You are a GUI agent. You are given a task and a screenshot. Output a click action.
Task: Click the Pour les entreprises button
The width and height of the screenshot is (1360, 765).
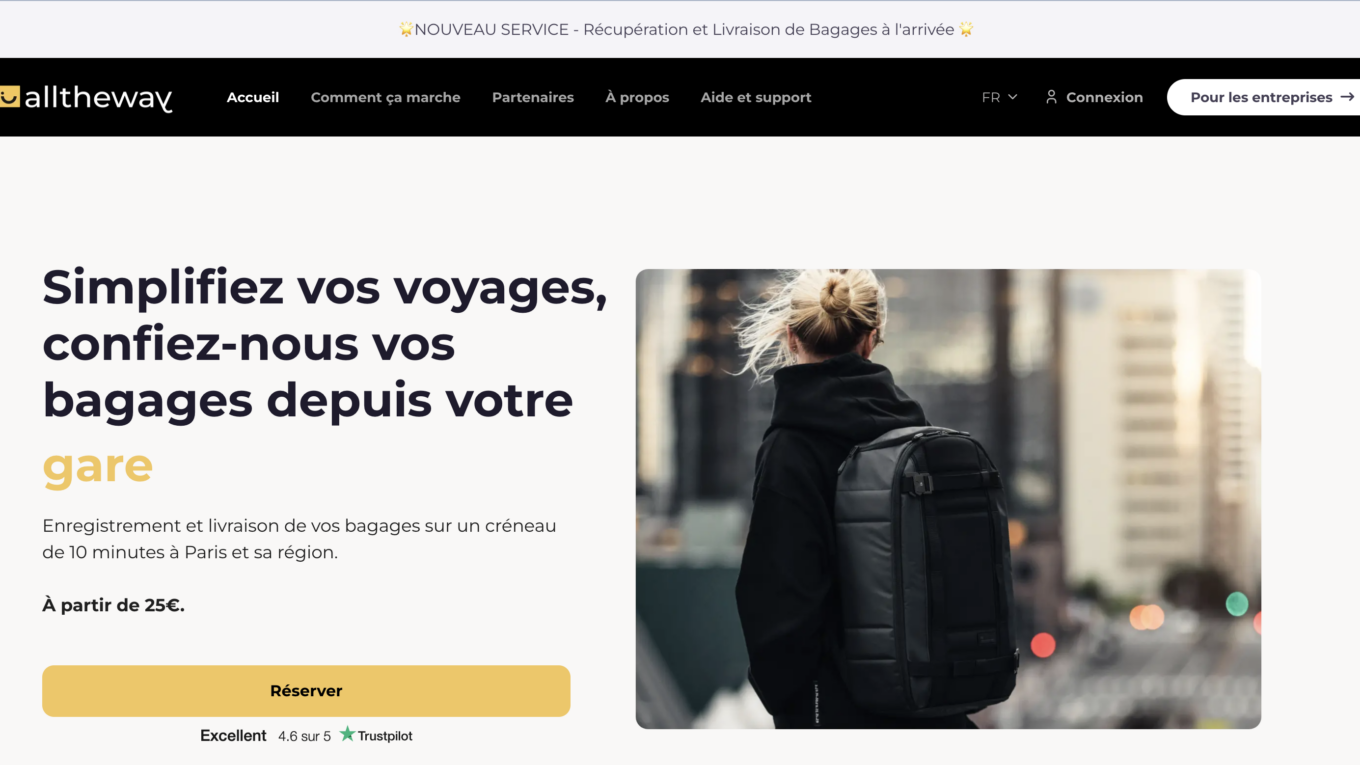[1264, 97]
